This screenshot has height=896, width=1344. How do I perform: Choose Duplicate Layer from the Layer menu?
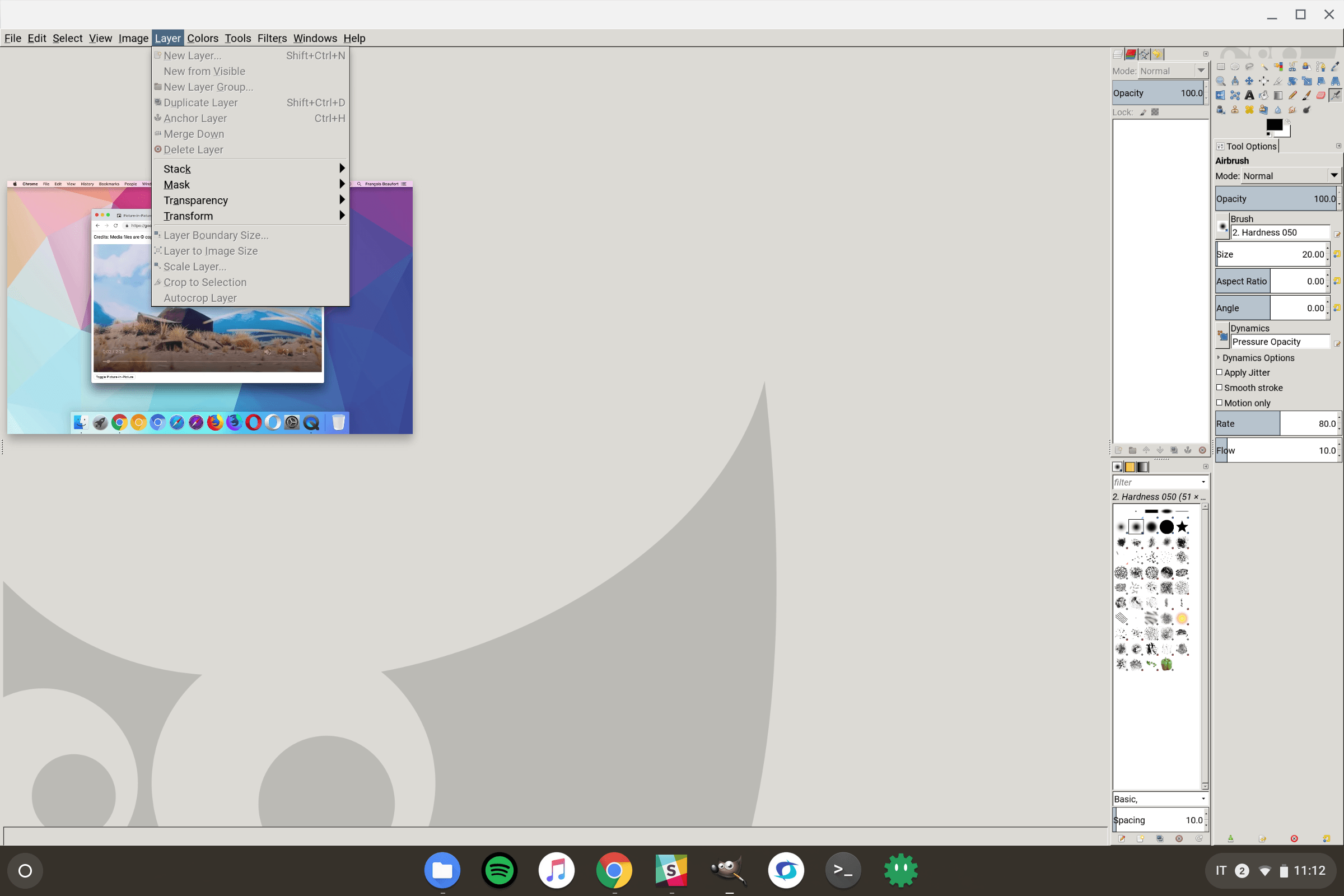point(200,103)
